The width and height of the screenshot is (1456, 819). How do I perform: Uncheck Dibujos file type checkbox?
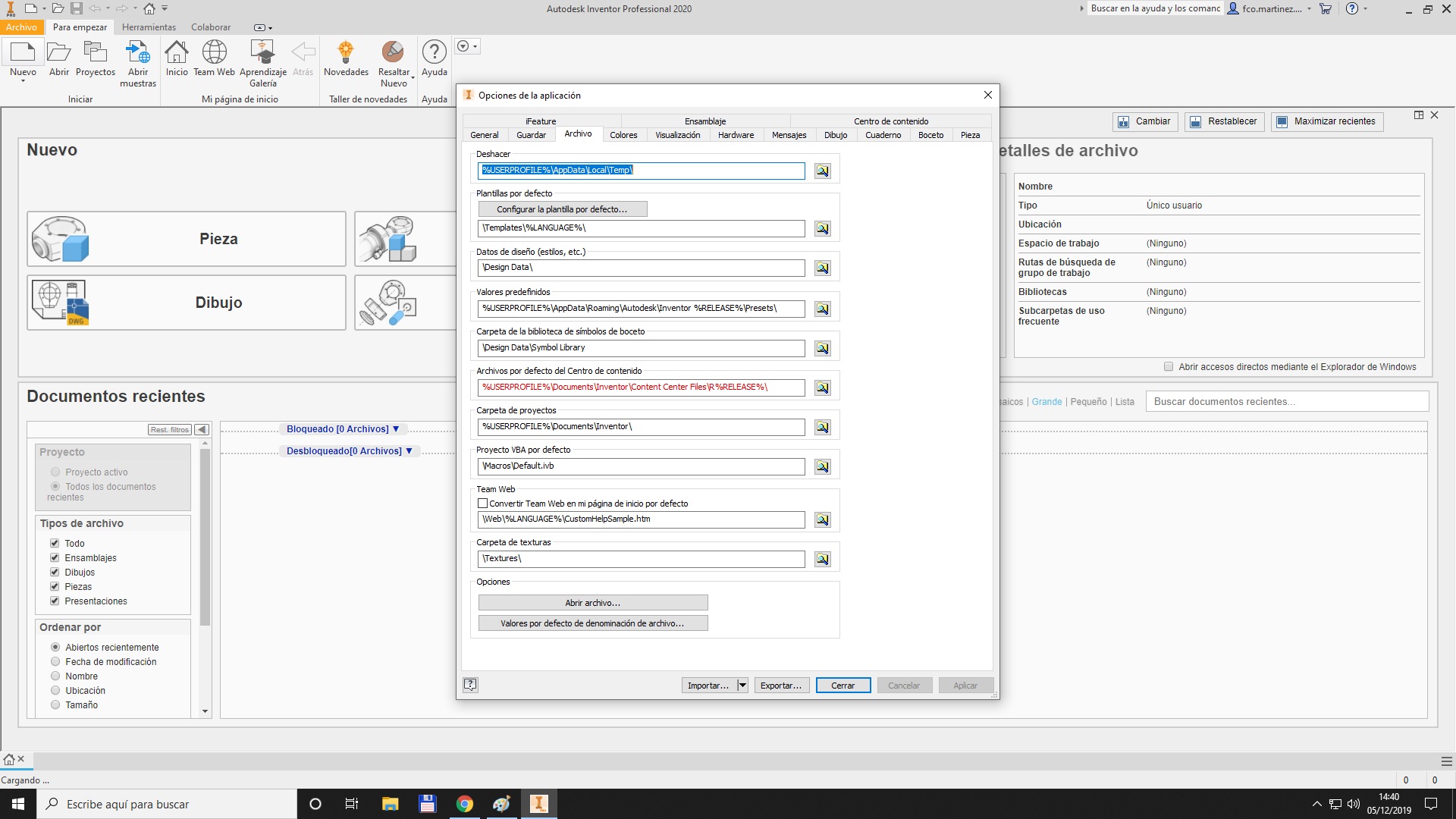coord(55,573)
